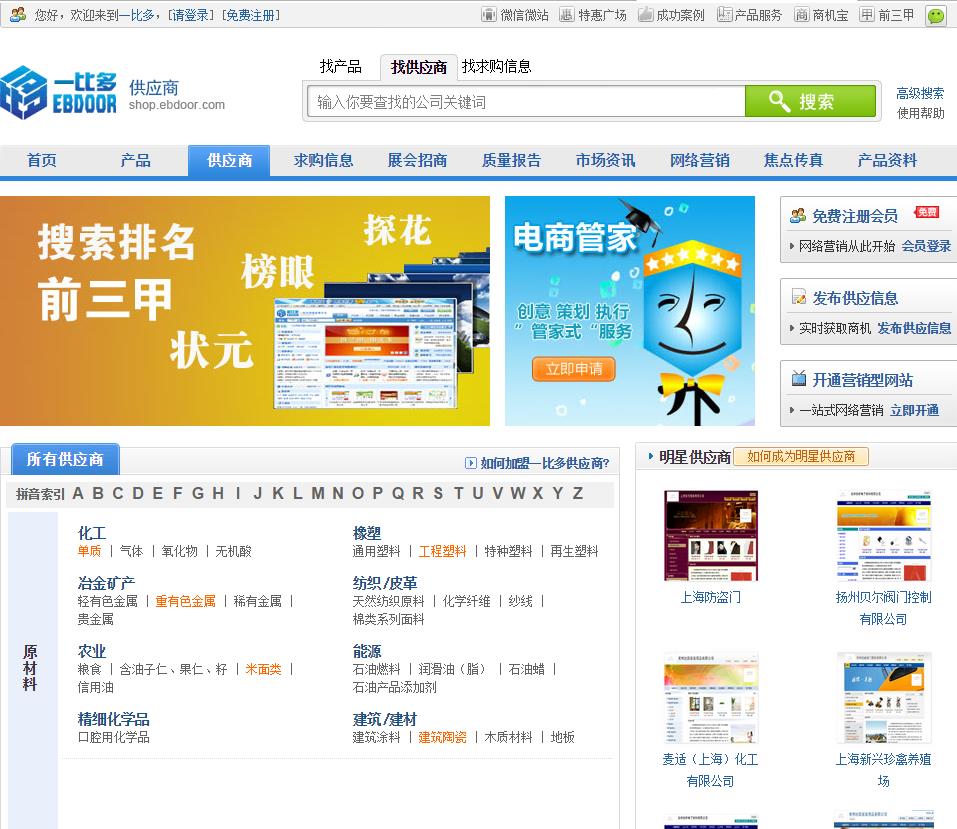
Task: Open 产品资料 in navigation bar
Action: (x=887, y=161)
